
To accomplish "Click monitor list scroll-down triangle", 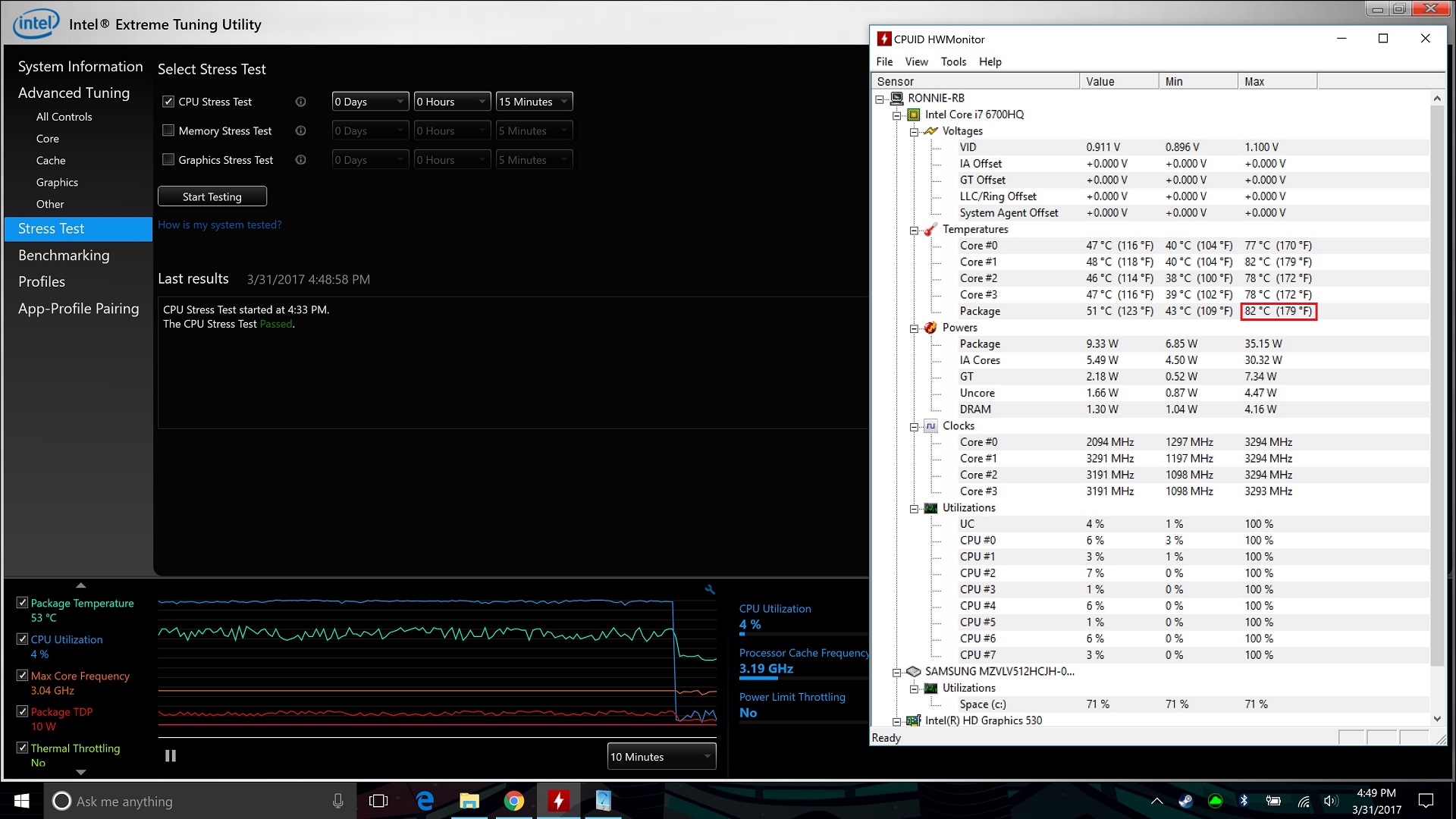I will [x=81, y=772].
